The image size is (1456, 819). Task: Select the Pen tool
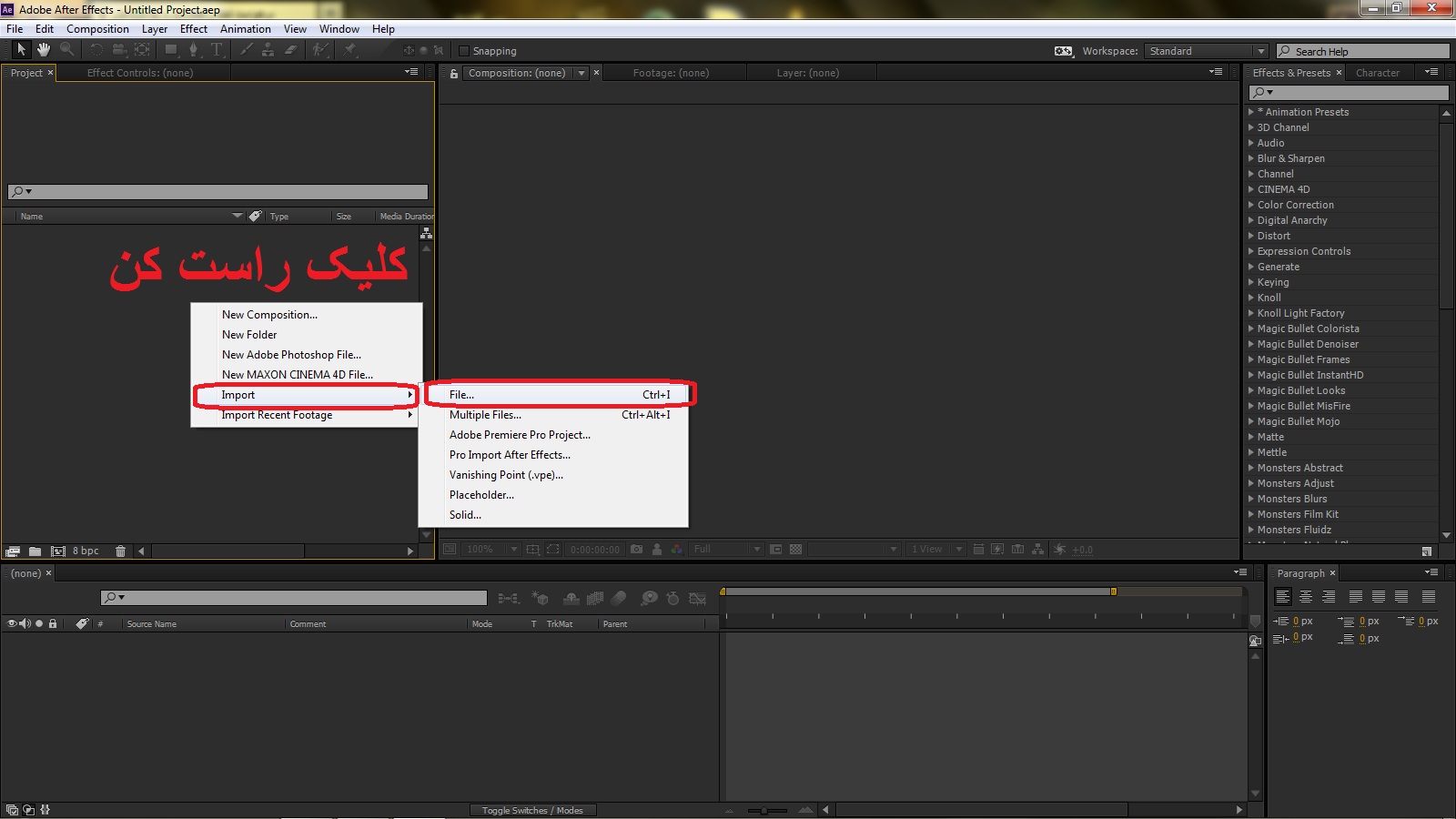[193, 50]
